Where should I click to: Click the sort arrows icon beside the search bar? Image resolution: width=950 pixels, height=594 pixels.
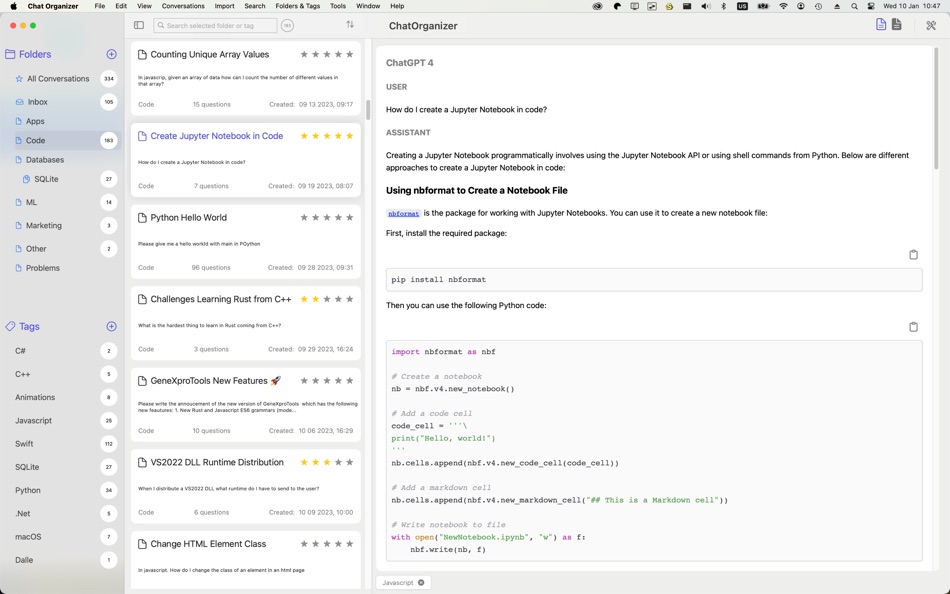(x=350, y=25)
